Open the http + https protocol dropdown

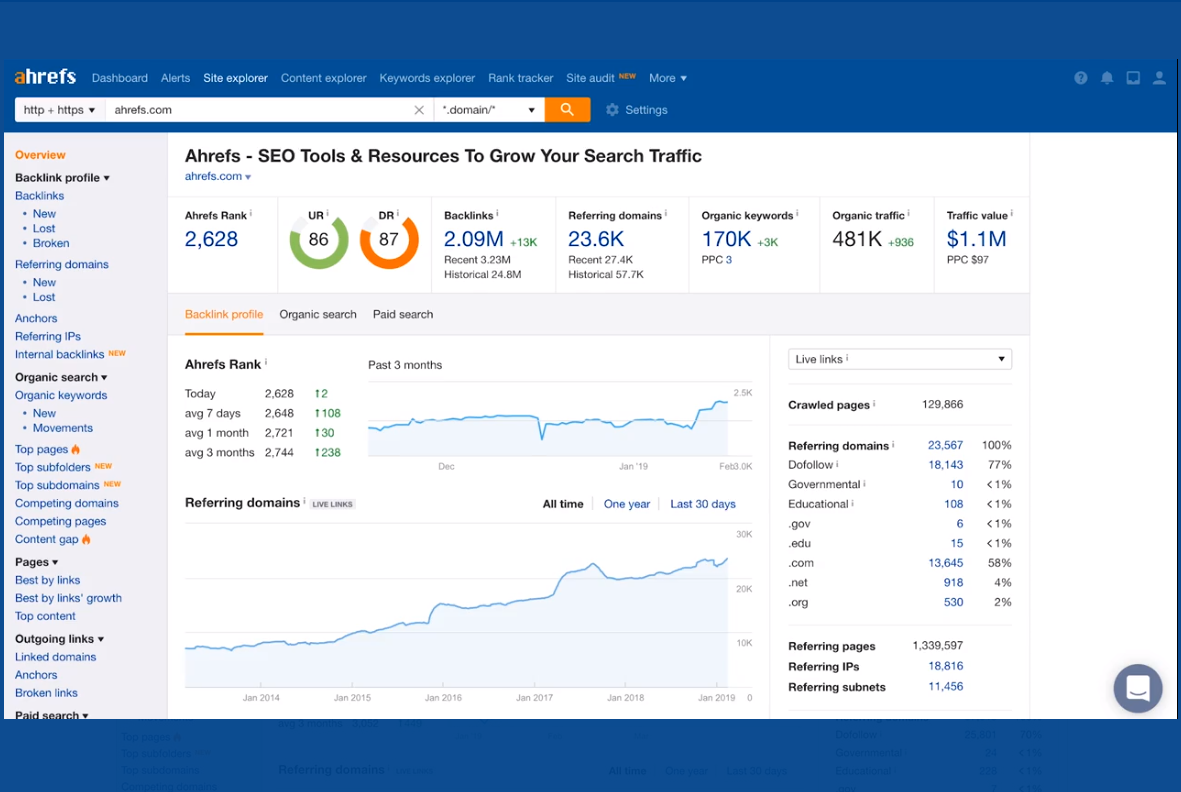pyautogui.click(x=60, y=110)
